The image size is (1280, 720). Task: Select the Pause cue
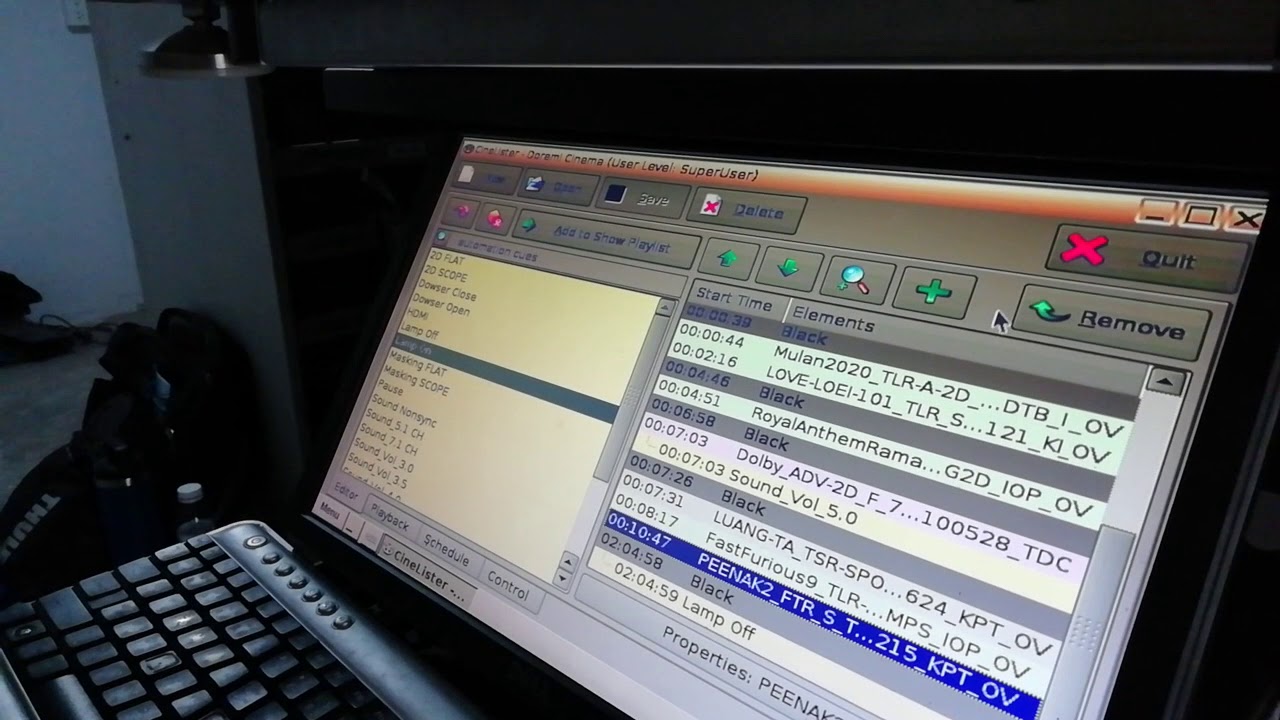391,387
